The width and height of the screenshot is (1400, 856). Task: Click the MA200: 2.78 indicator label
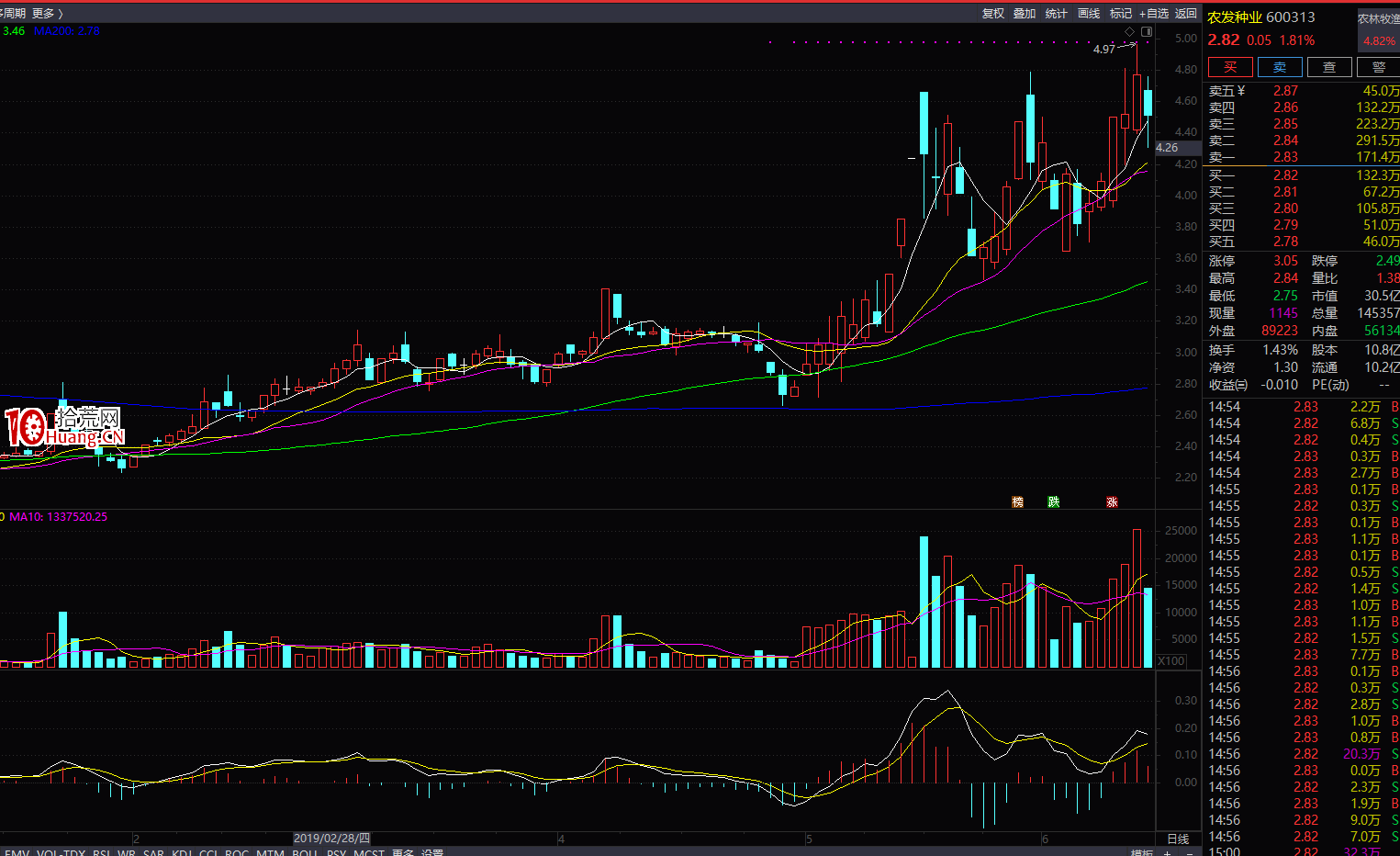point(66,30)
